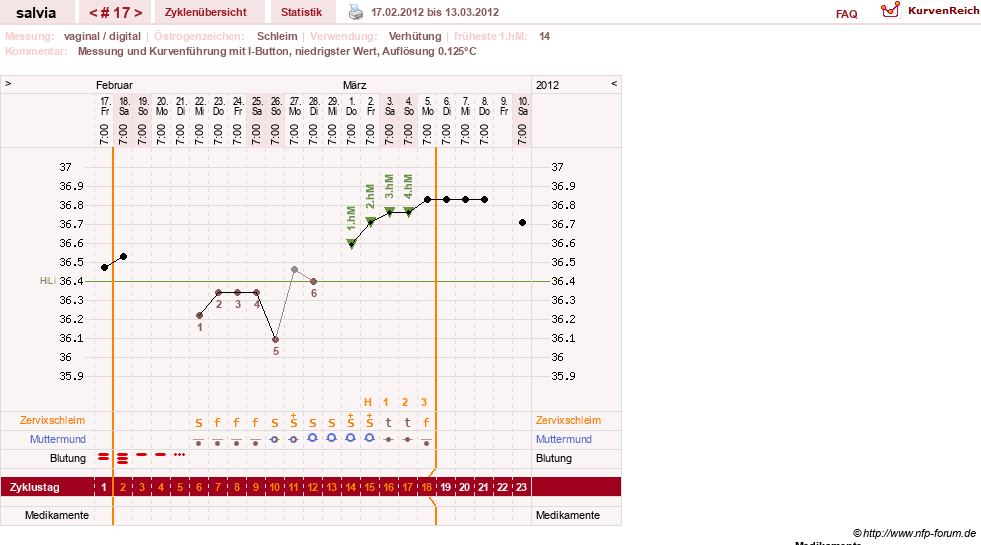Viewport: 981px width, 545px height.
Task: Click the 4.hM green triangle marker
Action: [409, 212]
